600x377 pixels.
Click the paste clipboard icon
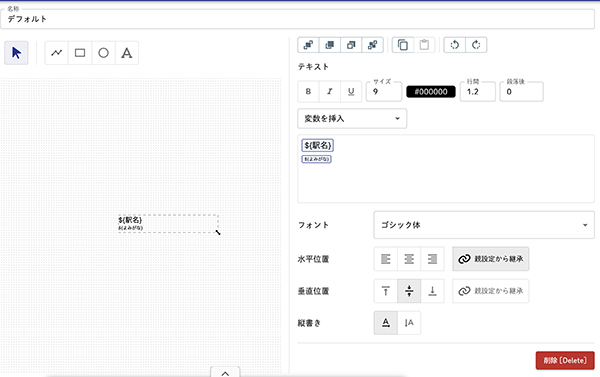coord(424,45)
